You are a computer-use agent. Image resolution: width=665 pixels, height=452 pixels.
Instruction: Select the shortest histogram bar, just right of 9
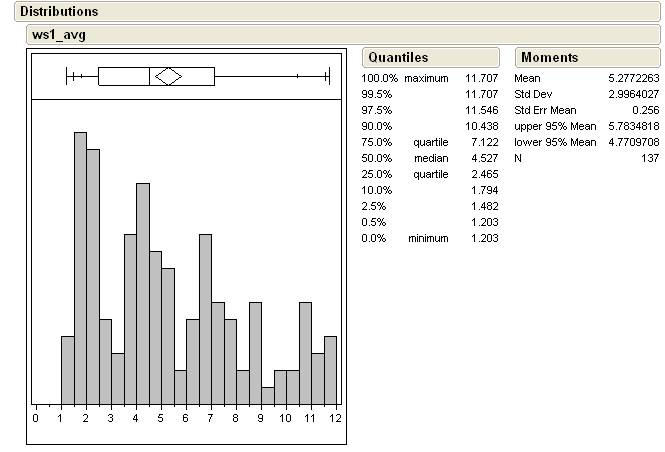(x=267, y=394)
